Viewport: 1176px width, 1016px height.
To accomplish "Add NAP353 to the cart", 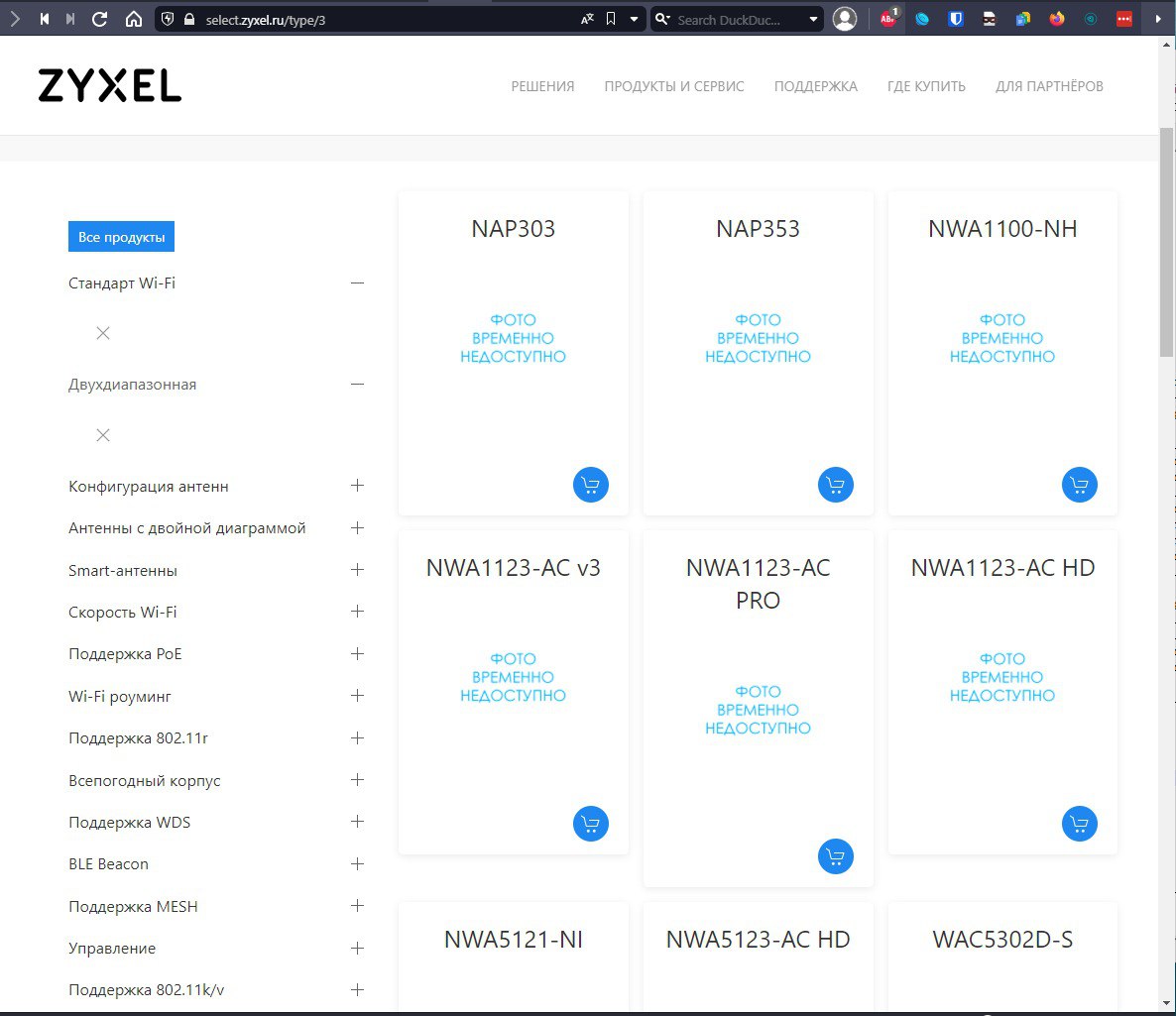I will click(836, 485).
